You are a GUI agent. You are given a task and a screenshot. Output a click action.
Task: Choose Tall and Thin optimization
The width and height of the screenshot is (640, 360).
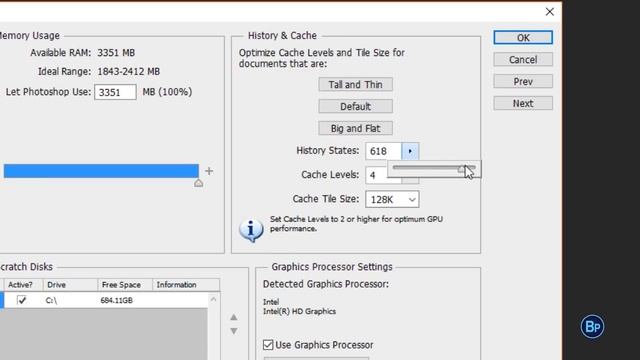coord(356,84)
